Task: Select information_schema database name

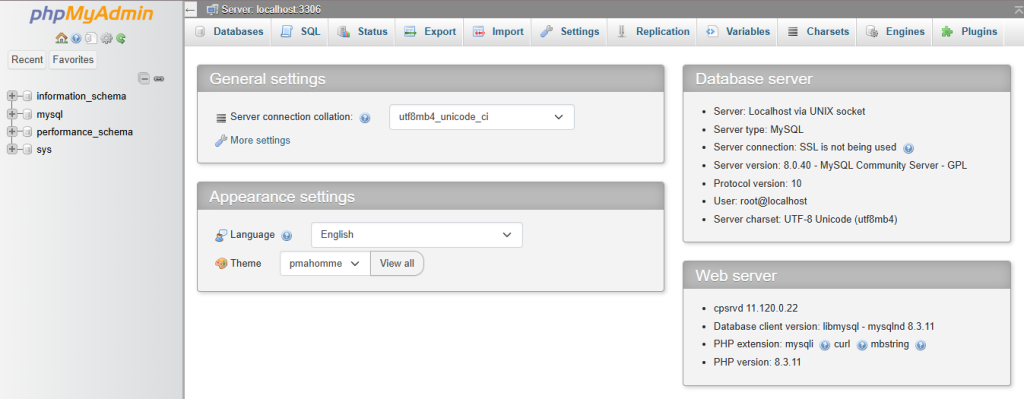Action: click(x=82, y=97)
